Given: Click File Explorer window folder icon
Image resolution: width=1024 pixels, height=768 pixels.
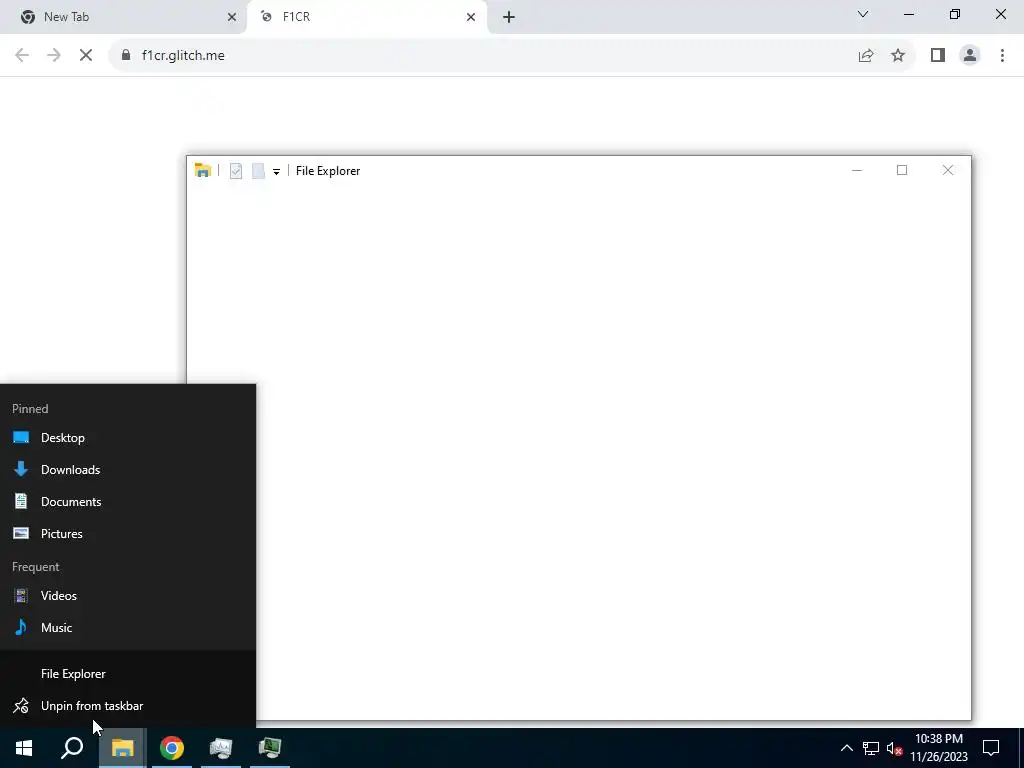Looking at the screenshot, I should pyautogui.click(x=202, y=170).
